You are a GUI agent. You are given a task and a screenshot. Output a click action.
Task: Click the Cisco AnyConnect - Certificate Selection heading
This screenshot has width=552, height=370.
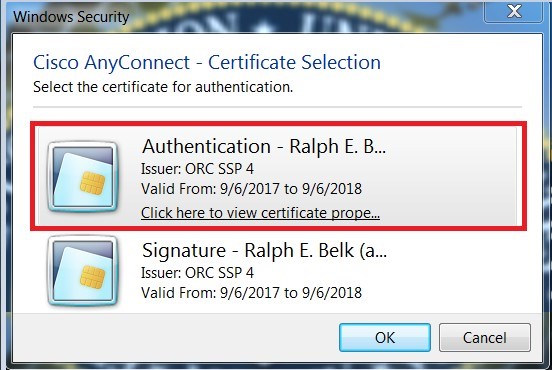point(207,63)
